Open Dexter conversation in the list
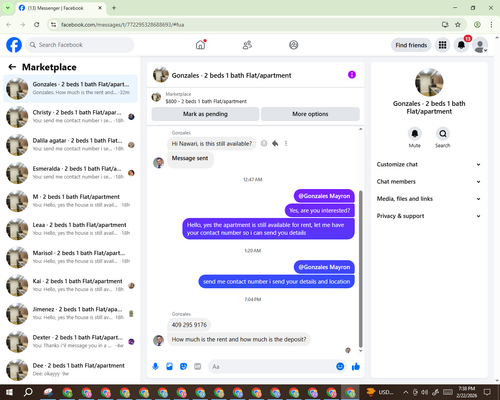Image resolution: width=500 pixels, height=400 pixels. [x=70, y=341]
